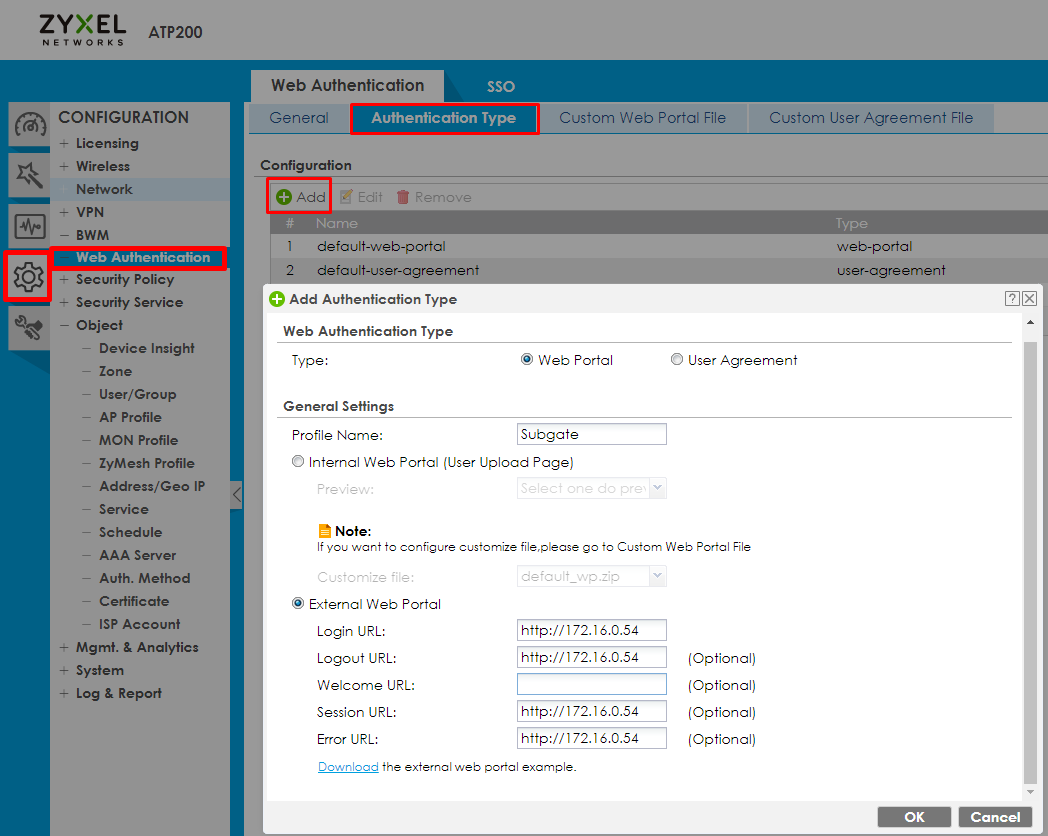The width and height of the screenshot is (1048, 836).
Task: Click the Remove trash icon
Action: [x=402, y=197]
